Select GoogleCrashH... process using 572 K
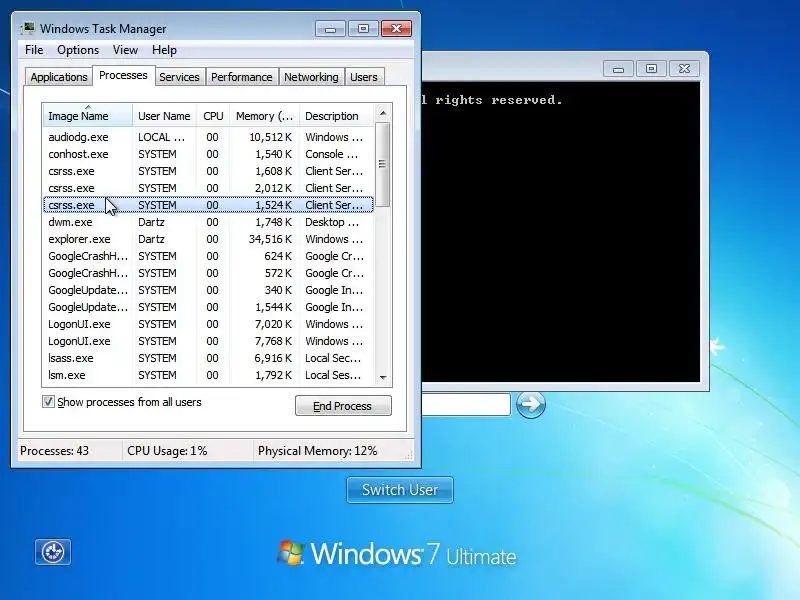This screenshot has height=600, width=800. (209, 273)
